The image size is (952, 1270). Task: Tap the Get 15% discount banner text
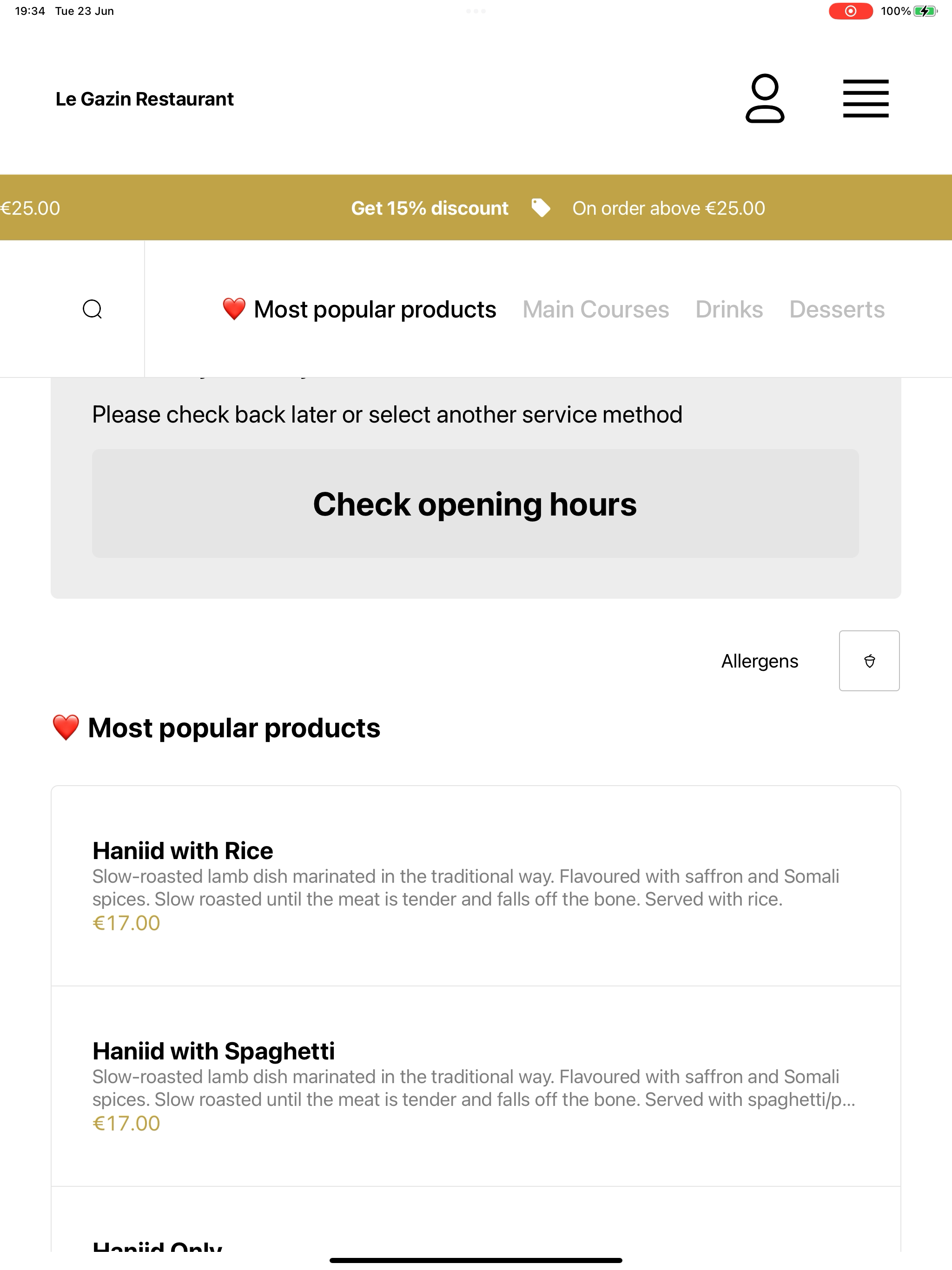[x=430, y=208]
